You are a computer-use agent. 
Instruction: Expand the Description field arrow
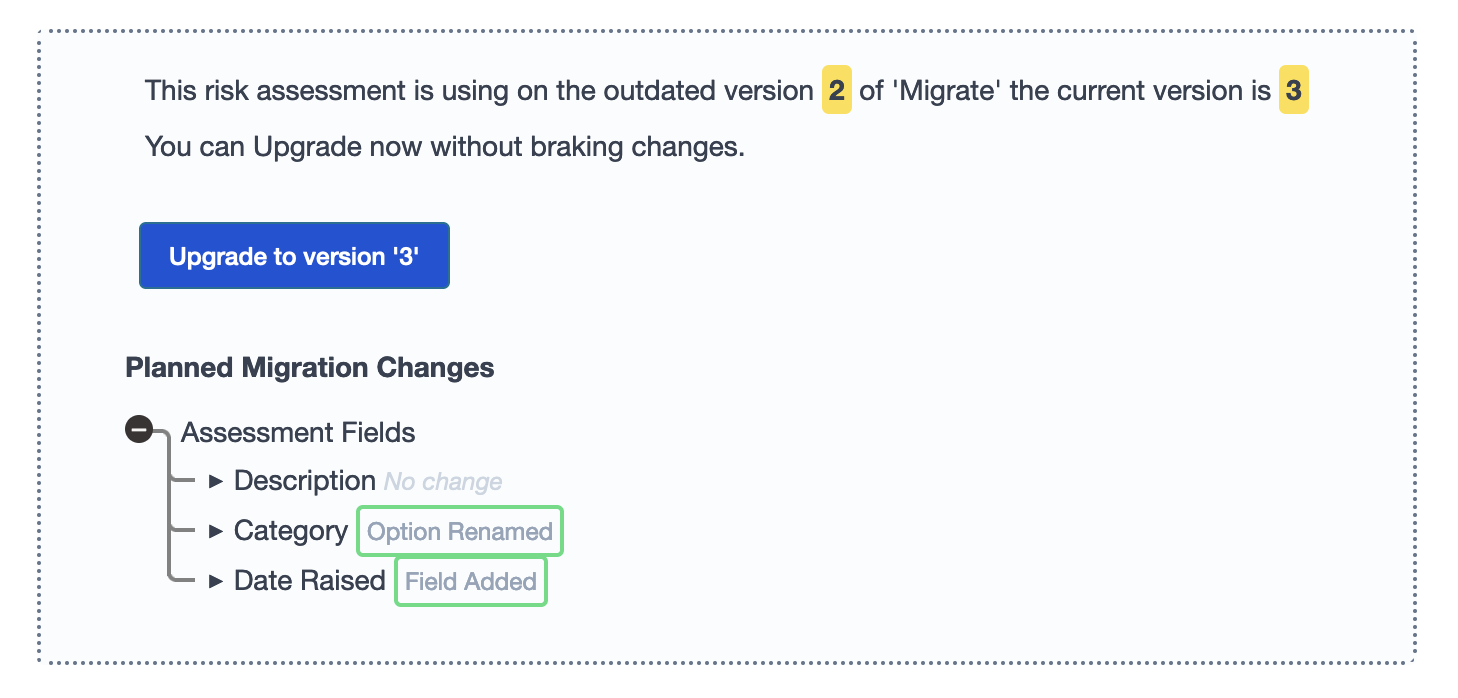click(215, 481)
